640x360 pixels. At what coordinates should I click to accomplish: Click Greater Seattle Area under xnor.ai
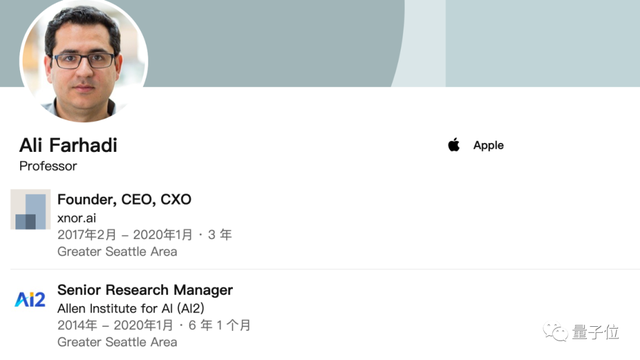[117, 251]
